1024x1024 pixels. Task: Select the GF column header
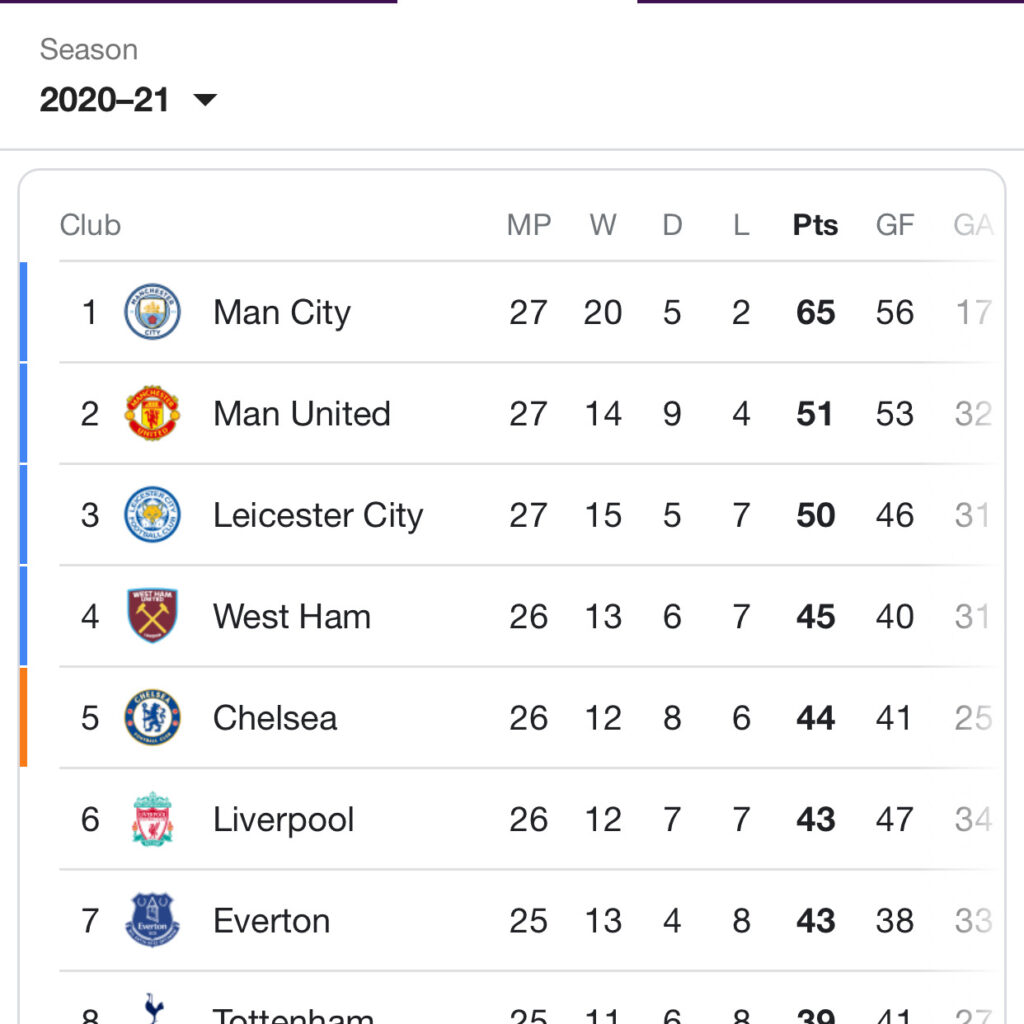[x=895, y=225]
